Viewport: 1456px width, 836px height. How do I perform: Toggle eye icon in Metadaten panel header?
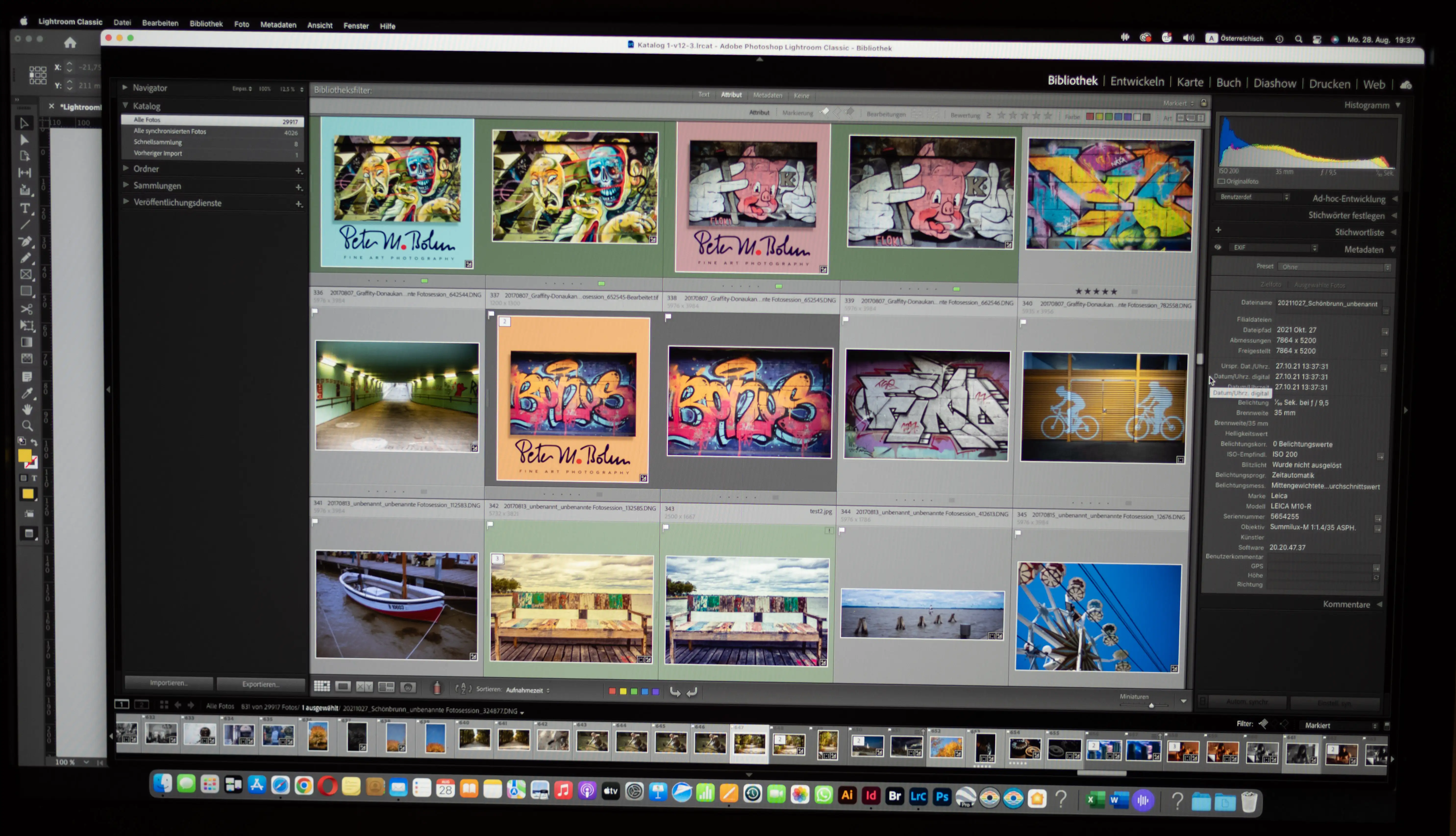(1218, 247)
